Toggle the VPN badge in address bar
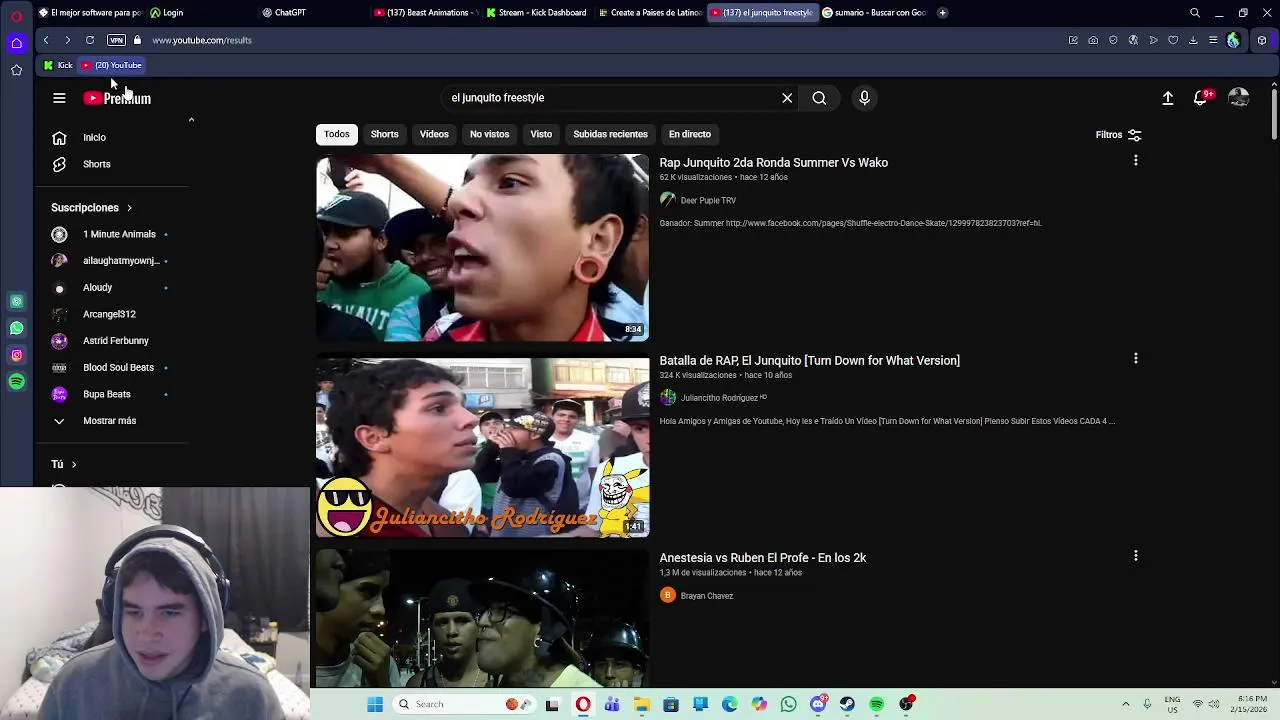The image size is (1280, 720). [116, 40]
